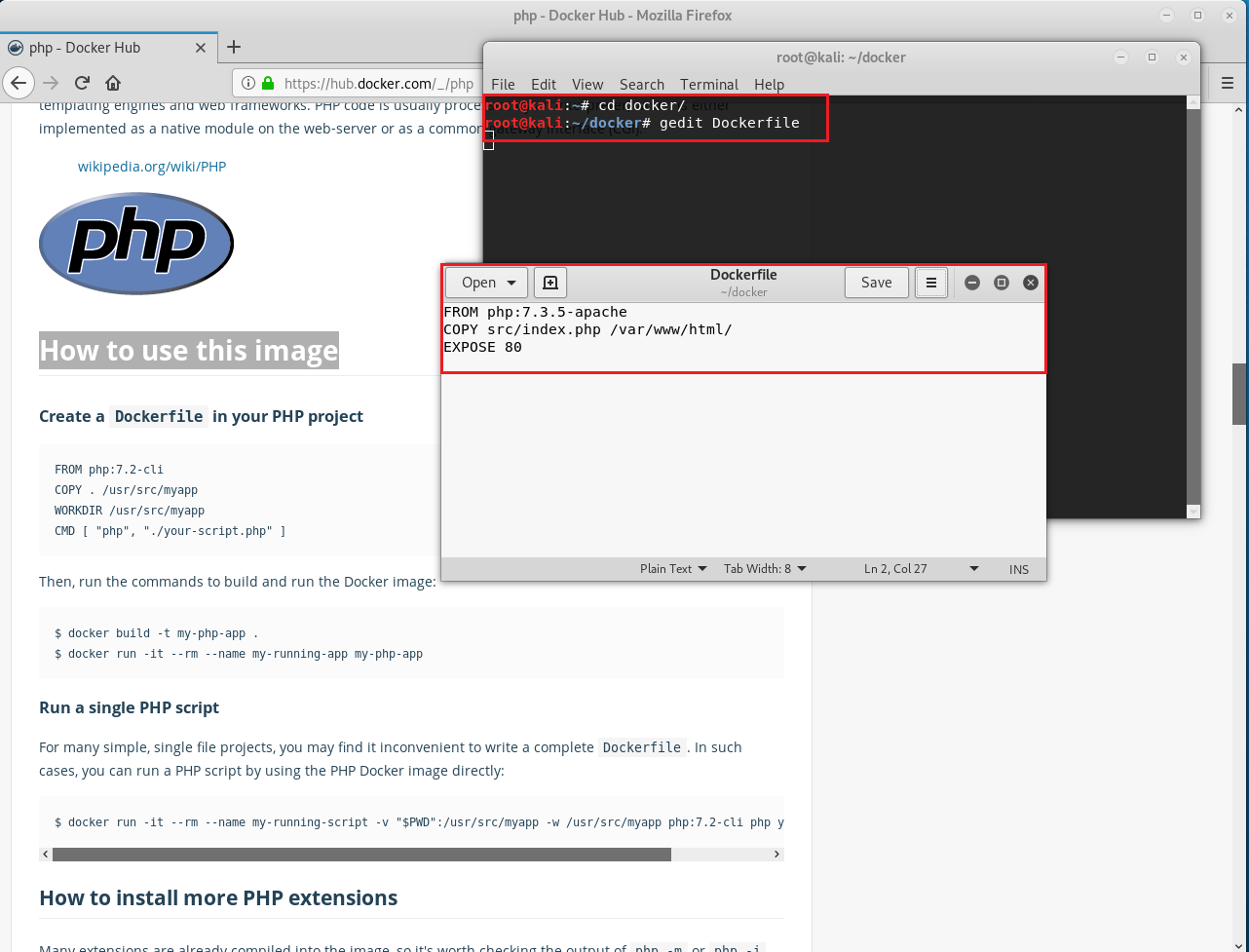1249x952 pixels.
Task: Minimize the terminal window
Action: tap(1119, 57)
